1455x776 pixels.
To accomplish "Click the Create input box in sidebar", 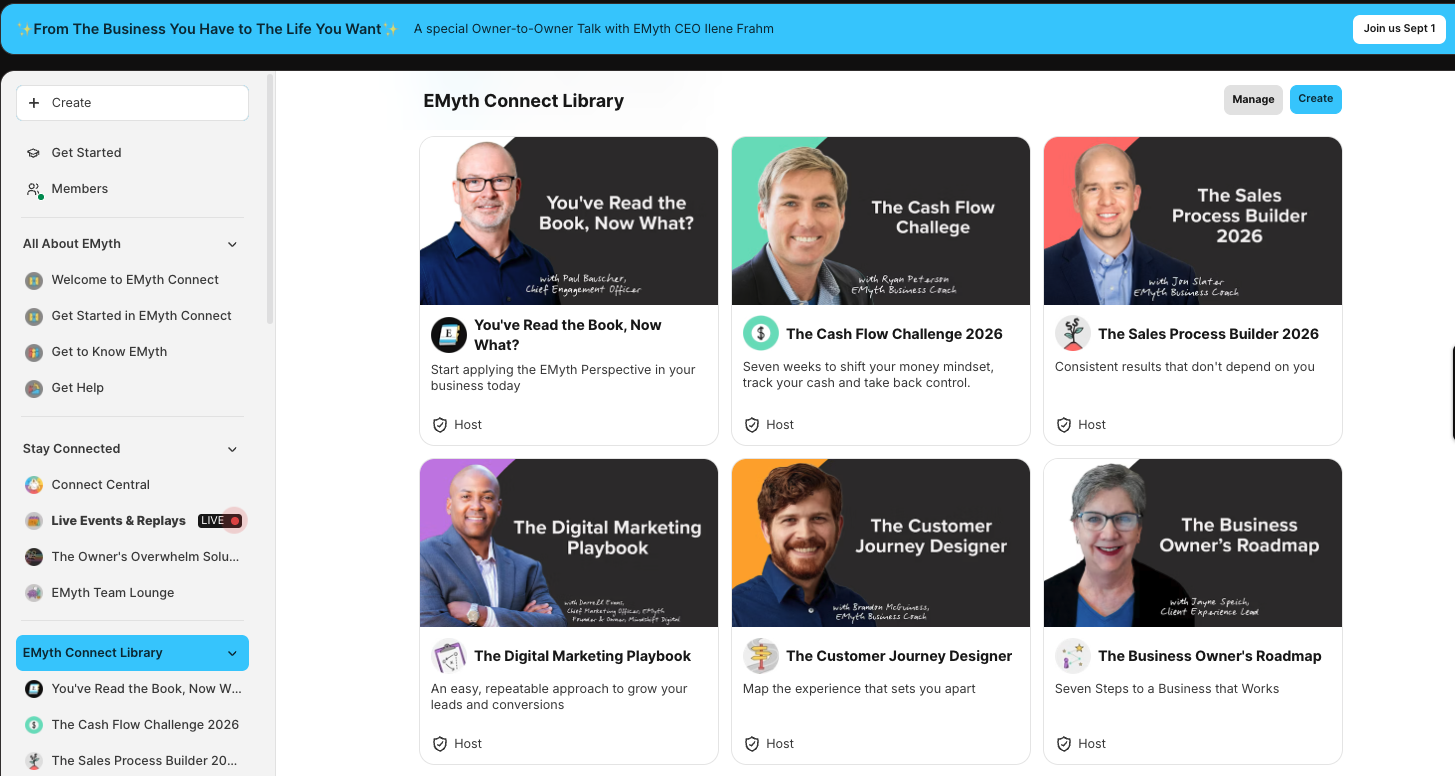I will click(132, 103).
